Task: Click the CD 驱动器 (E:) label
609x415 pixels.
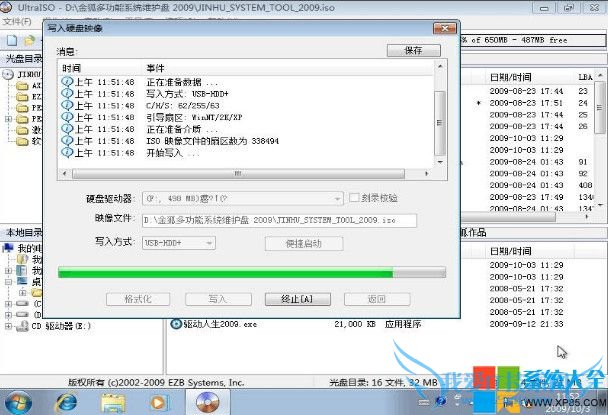Action: [61, 326]
